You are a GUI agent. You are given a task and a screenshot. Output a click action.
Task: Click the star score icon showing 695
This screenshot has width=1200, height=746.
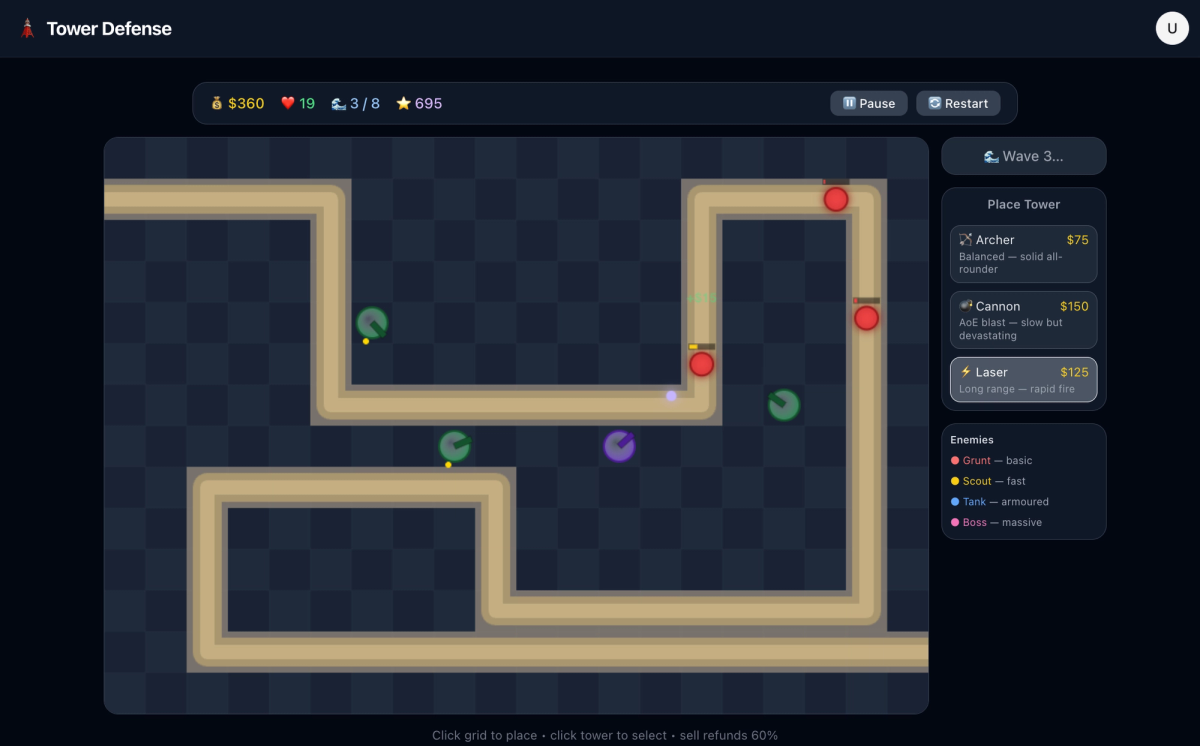pos(404,102)
